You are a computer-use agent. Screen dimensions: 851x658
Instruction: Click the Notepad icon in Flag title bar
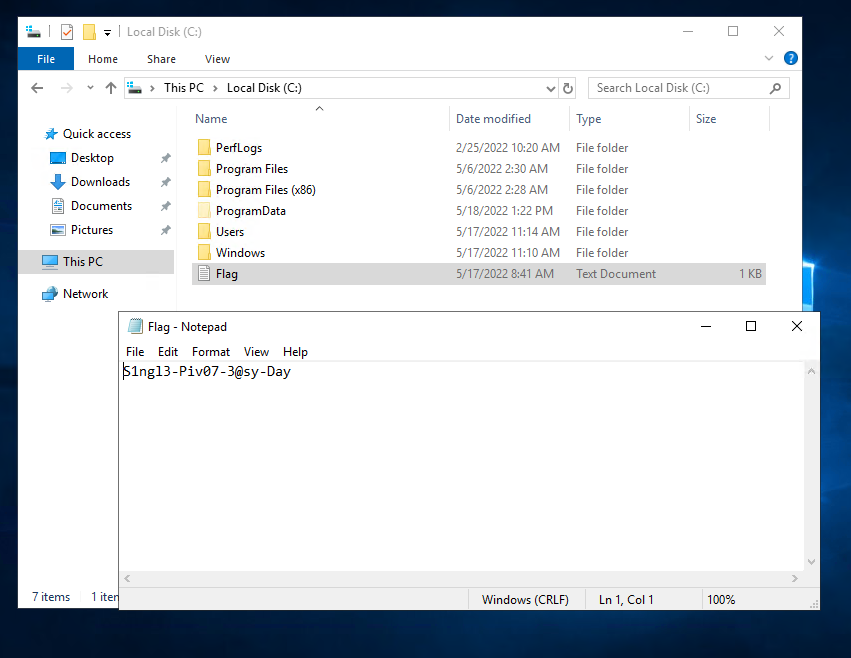pyautogui.click(x=135, y=326)
